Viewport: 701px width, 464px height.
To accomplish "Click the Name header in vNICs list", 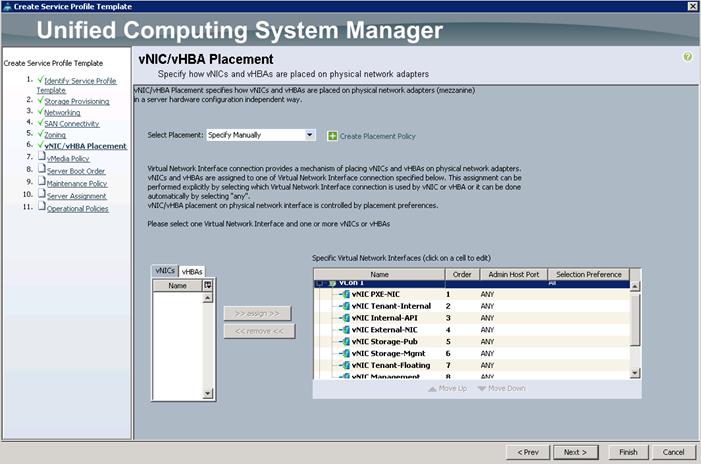I will [177, 285].
